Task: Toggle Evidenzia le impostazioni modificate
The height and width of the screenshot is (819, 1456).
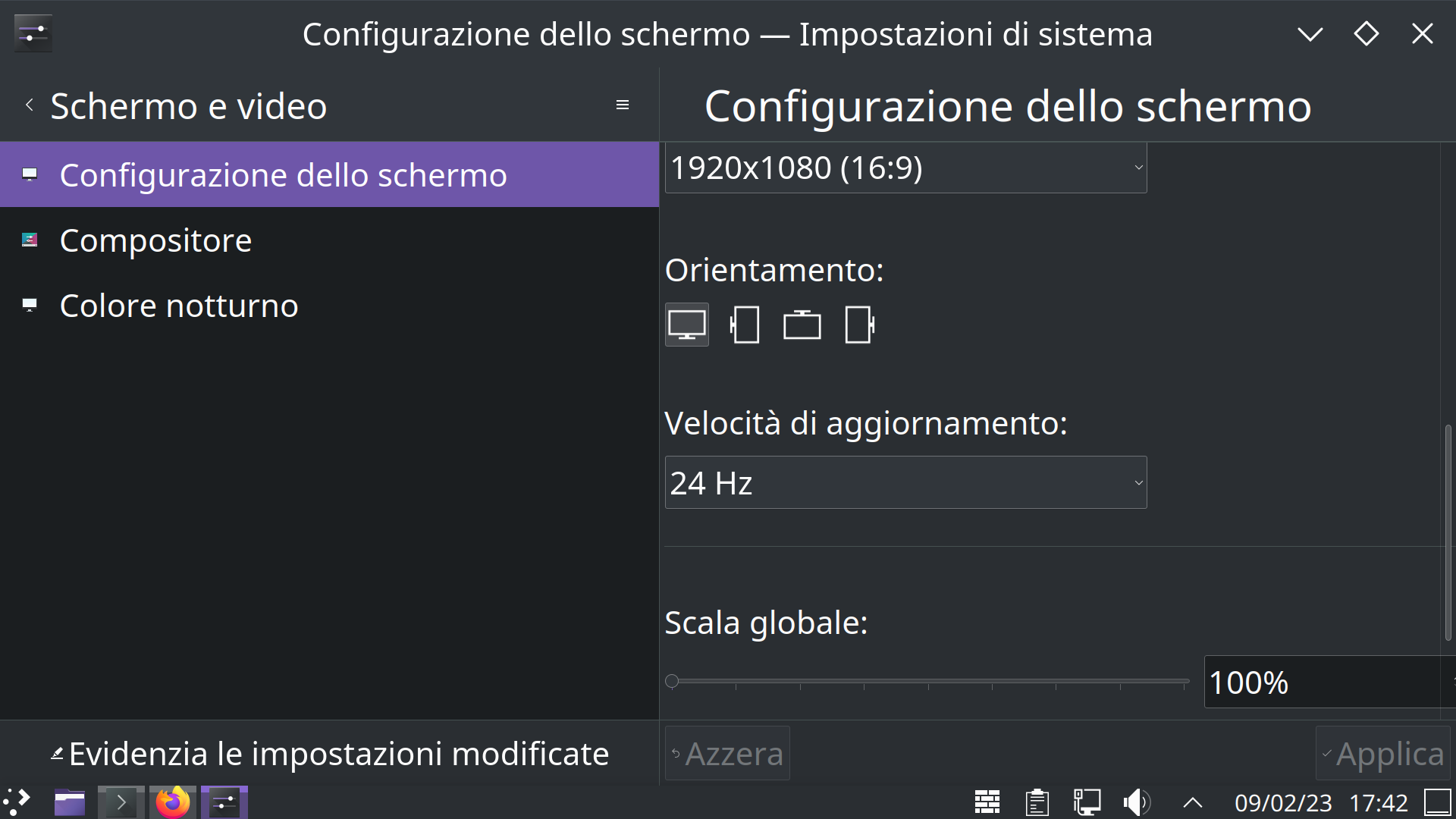Action: point(330,753)
